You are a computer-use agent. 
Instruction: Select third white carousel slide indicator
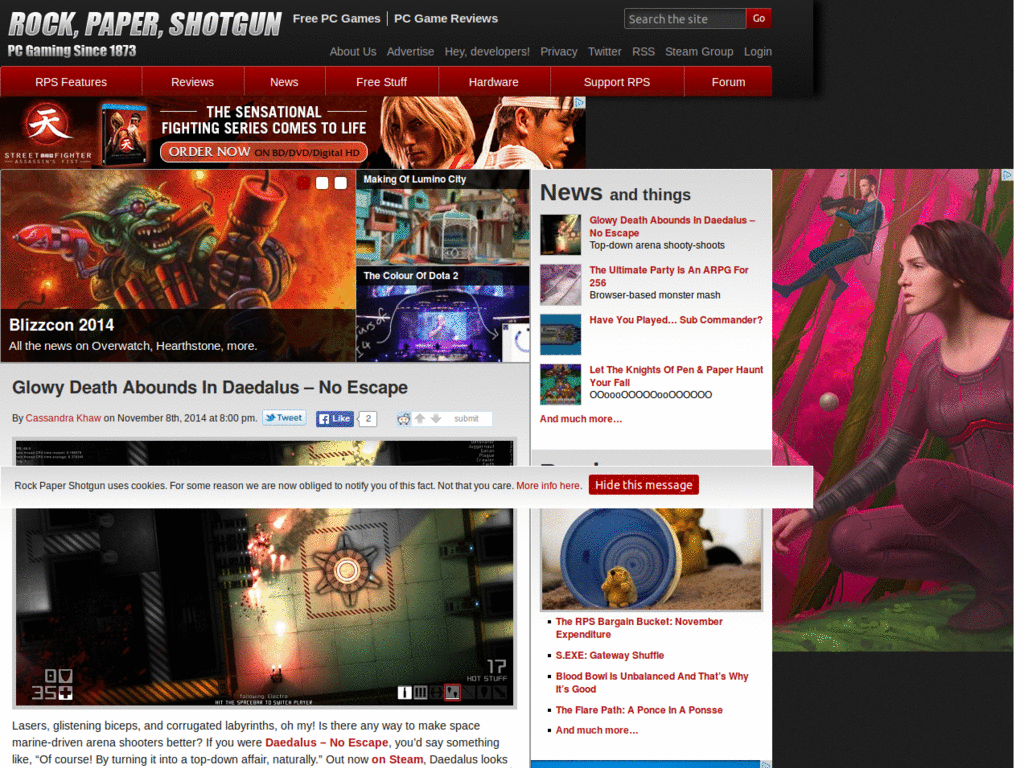[x=341, y=183]
